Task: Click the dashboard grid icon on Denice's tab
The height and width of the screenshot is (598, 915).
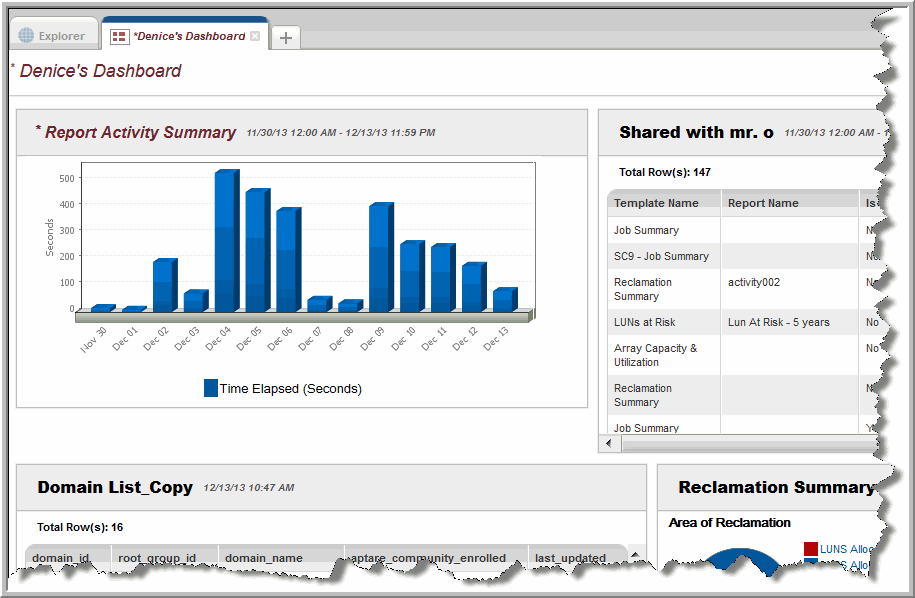Action: pyautogui.click(x=119, y=36)
